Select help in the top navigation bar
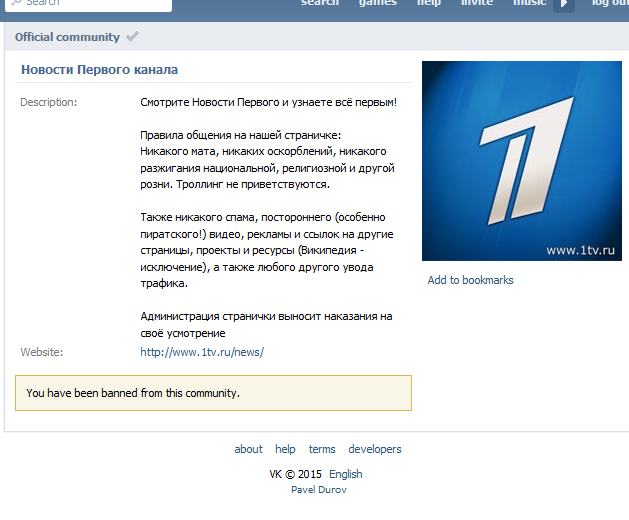This screenshot has height=520, width=629. [x=429, y=3]
